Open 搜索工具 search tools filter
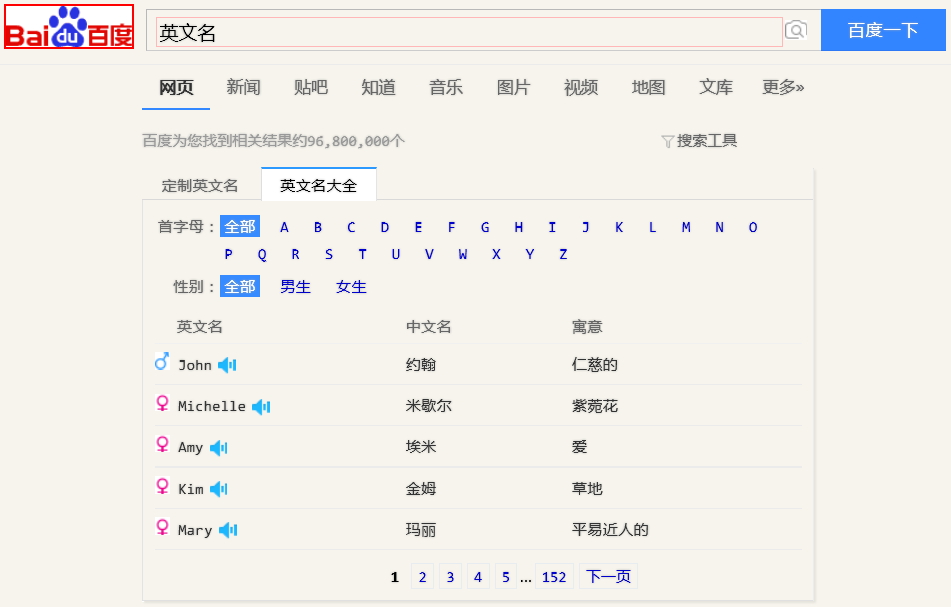951x607 pixels. 699,141
